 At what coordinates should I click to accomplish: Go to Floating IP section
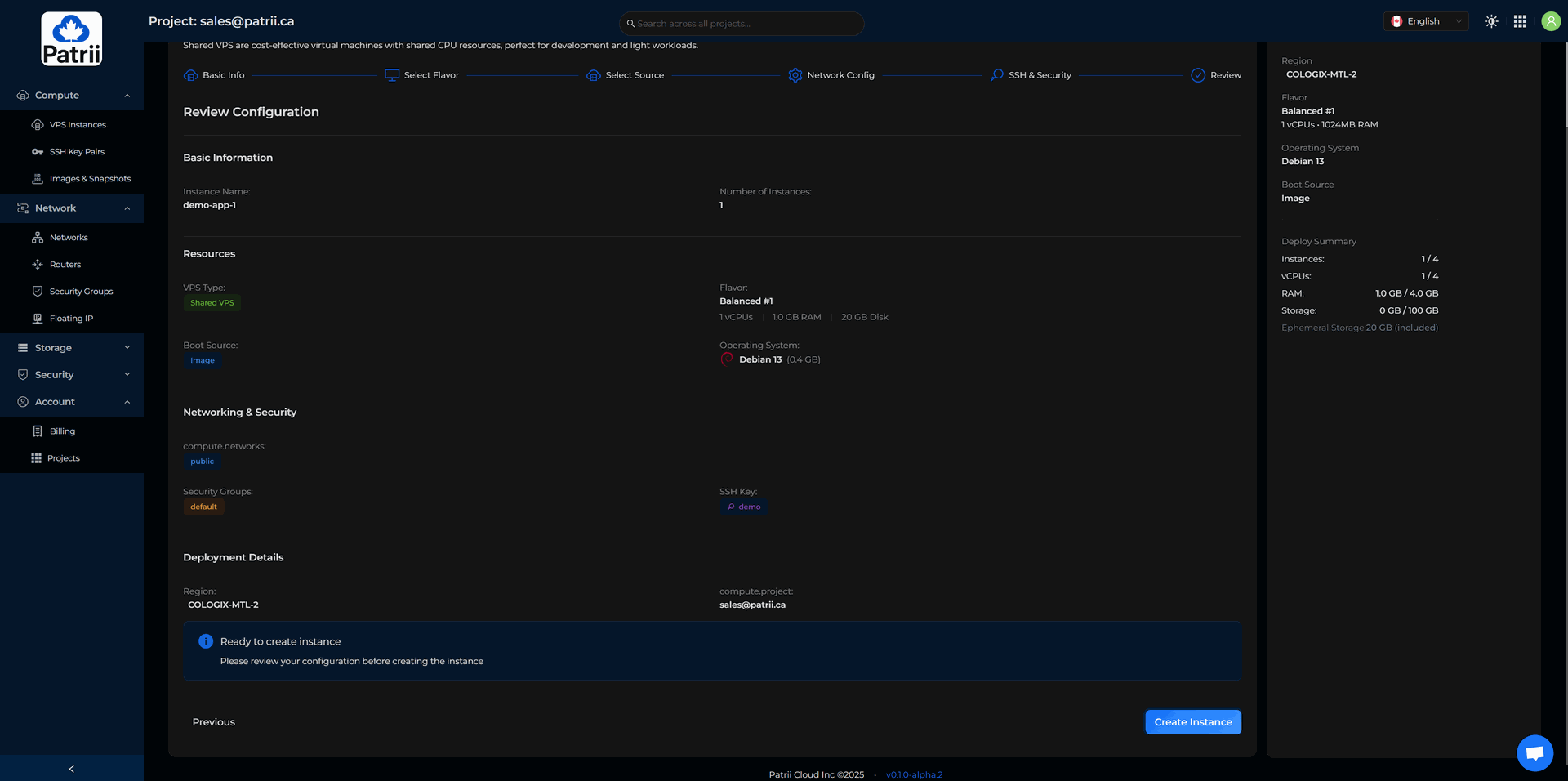tap(71, 319)
